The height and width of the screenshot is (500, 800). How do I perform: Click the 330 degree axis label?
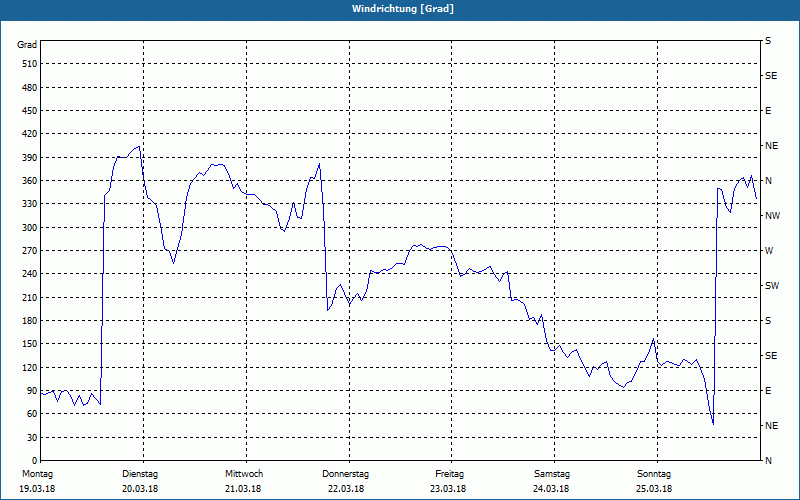(29, 204)
